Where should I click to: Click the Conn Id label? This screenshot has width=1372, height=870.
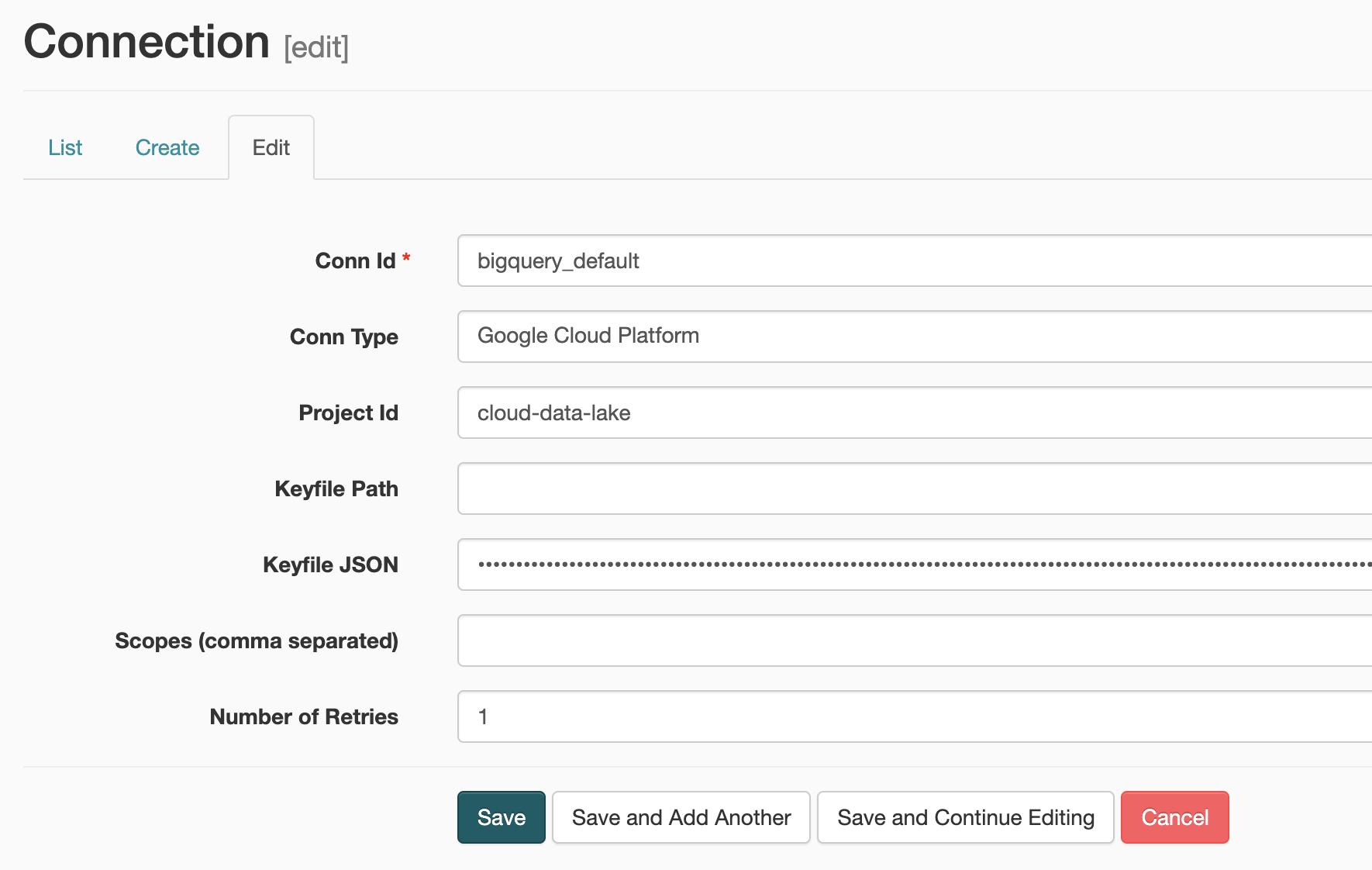(x=356, y=261)
